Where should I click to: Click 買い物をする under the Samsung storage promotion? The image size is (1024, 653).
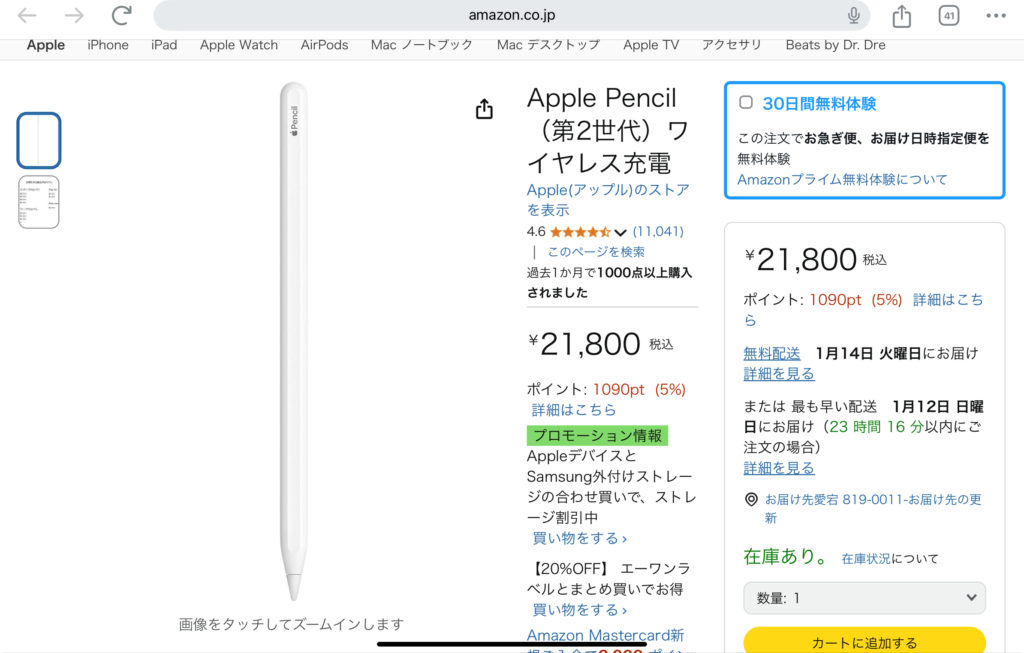(x=579, y=538)
